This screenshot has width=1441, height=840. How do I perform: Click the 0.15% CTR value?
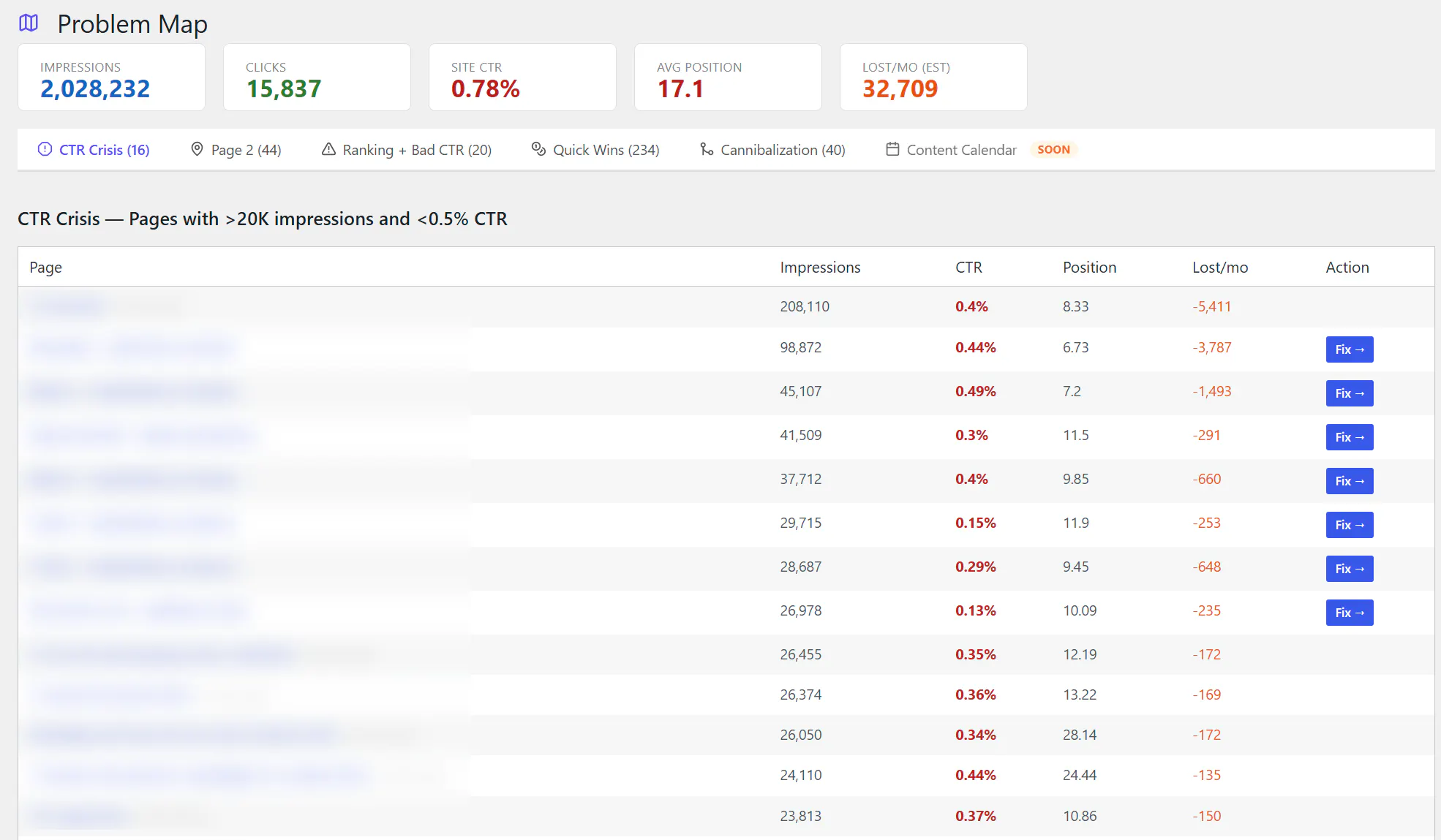(x=975, y=523)
